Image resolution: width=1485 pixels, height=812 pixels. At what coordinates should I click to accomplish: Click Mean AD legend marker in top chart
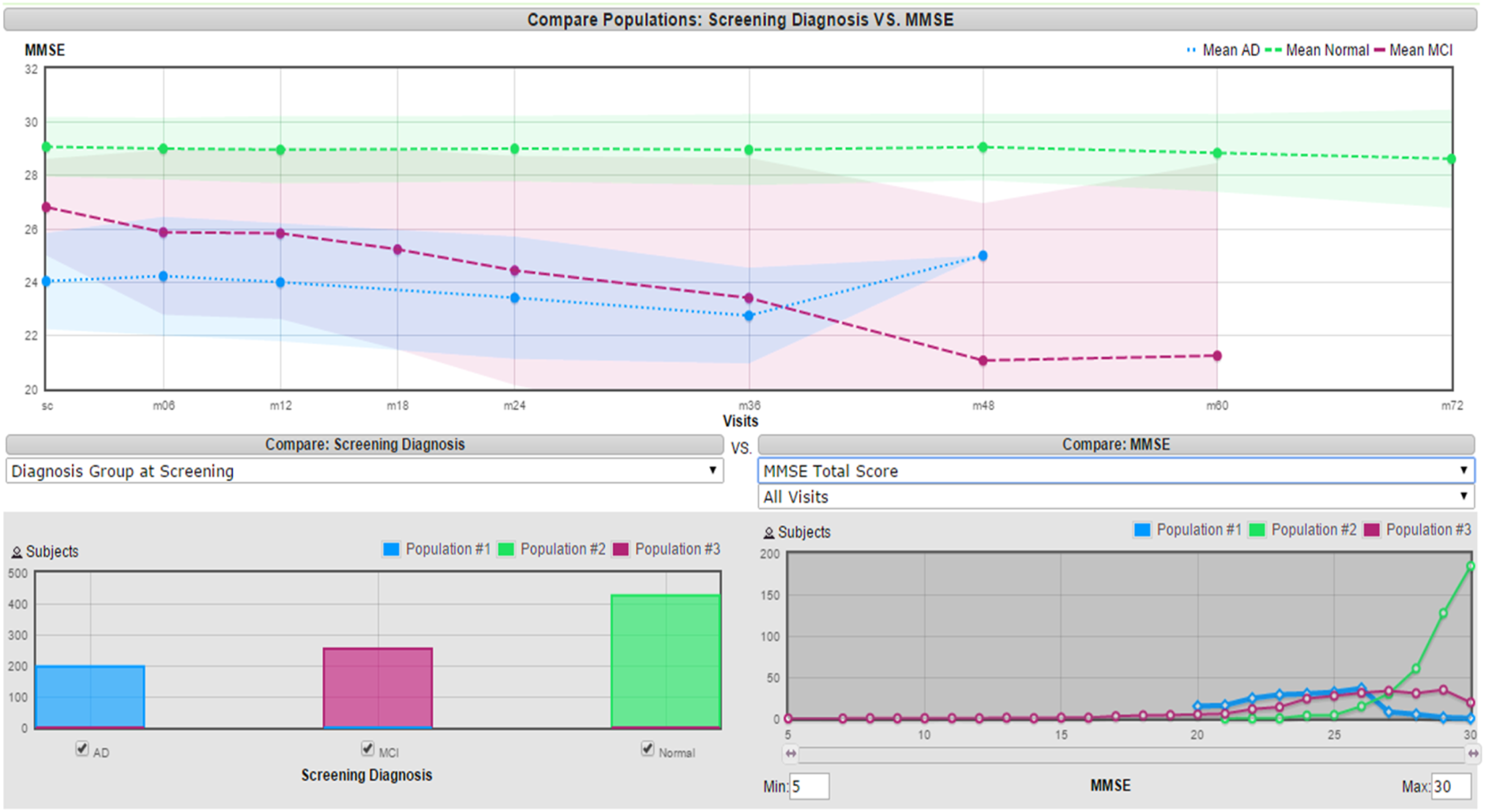(1191, 50)
